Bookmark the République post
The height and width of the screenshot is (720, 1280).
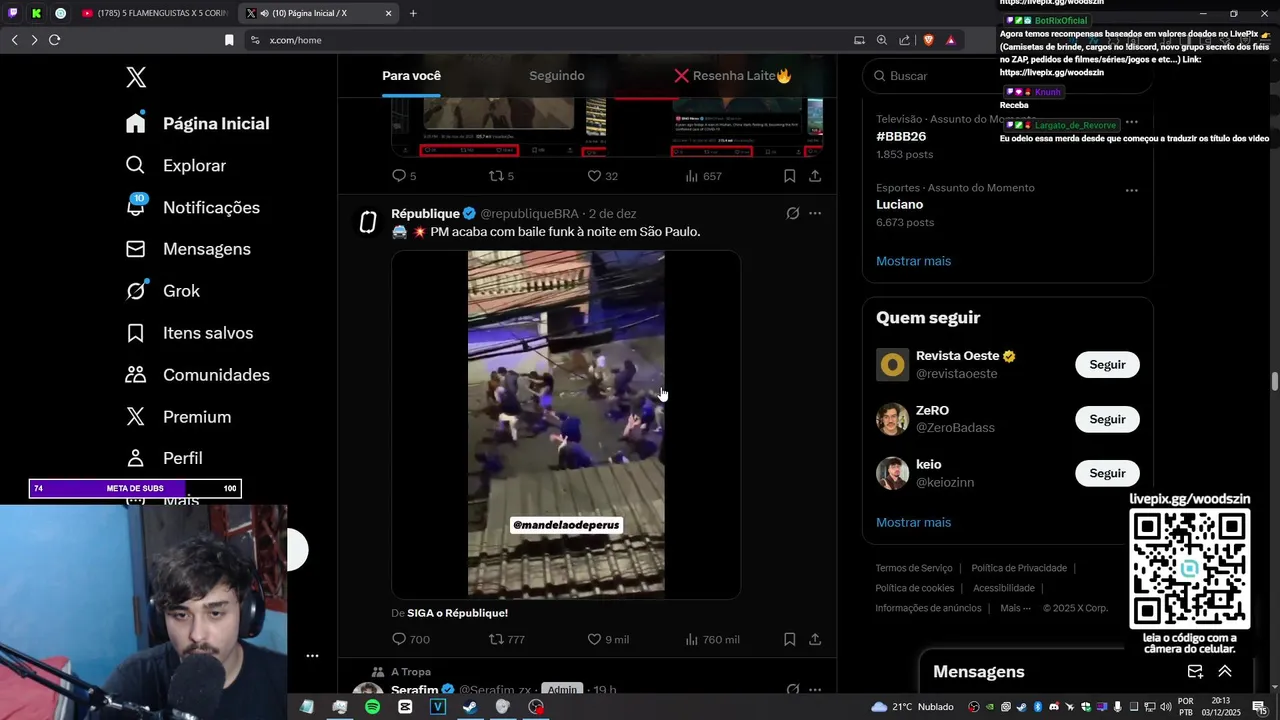(x=789, y=639)
